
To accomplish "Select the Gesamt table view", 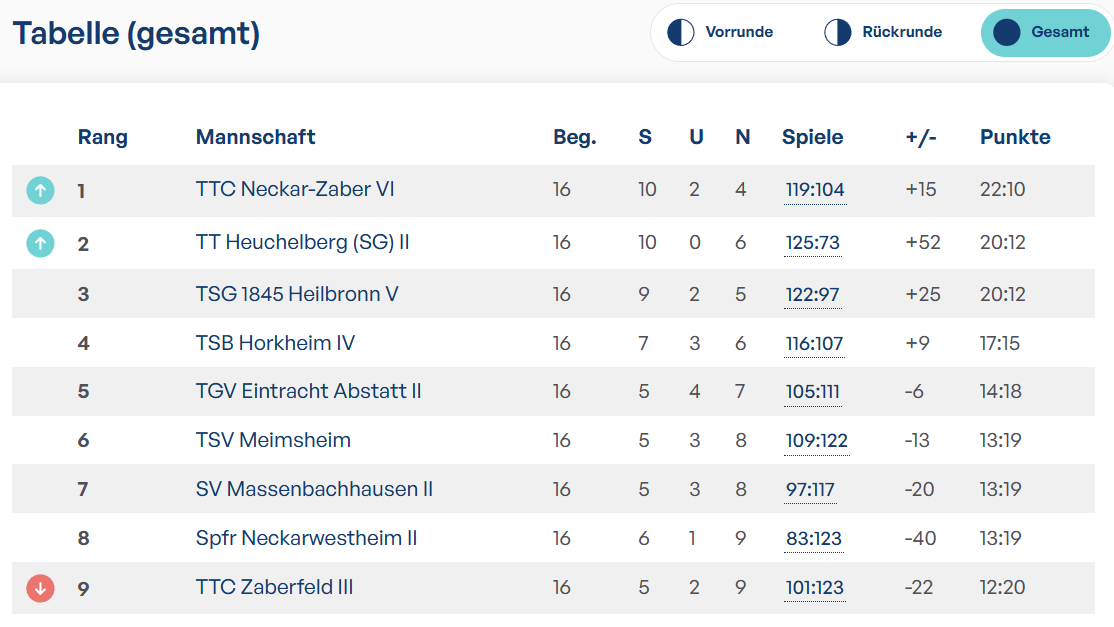I will pos(1045,32).
